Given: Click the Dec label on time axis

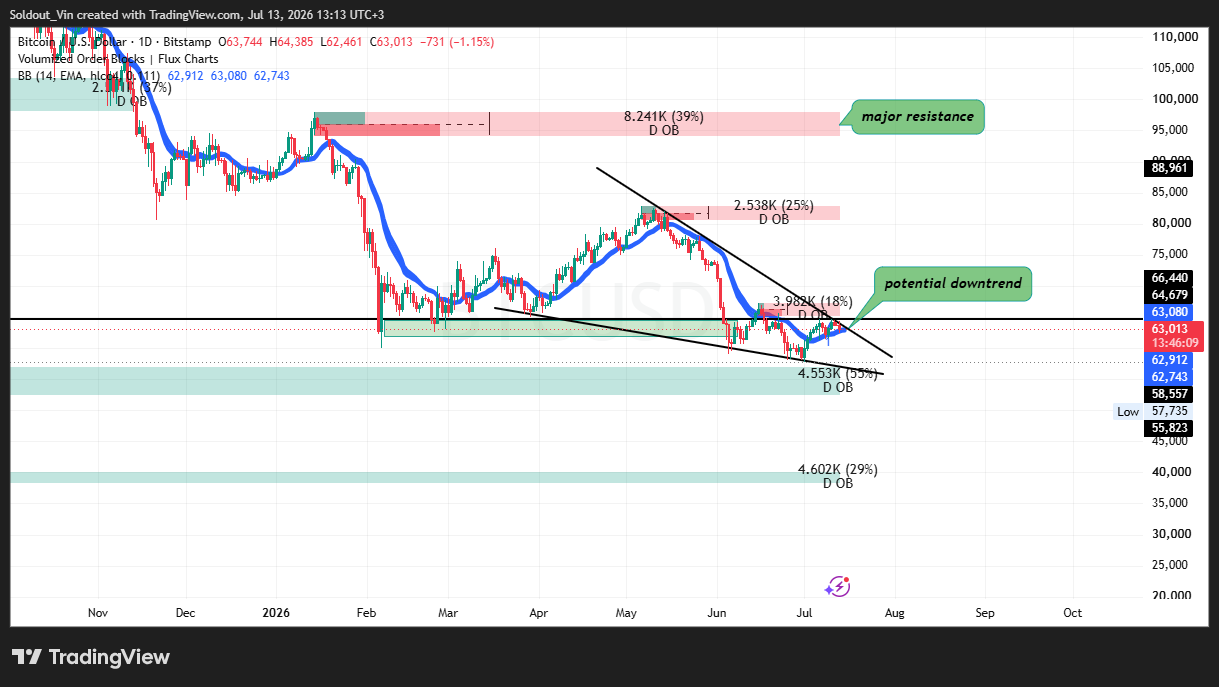Looking at the screenshot, I should coord(185,612).
